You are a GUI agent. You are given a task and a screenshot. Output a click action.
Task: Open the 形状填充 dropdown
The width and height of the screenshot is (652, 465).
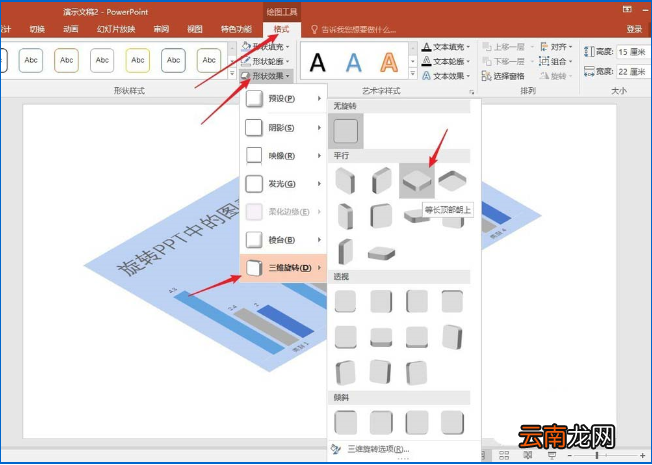265,47
